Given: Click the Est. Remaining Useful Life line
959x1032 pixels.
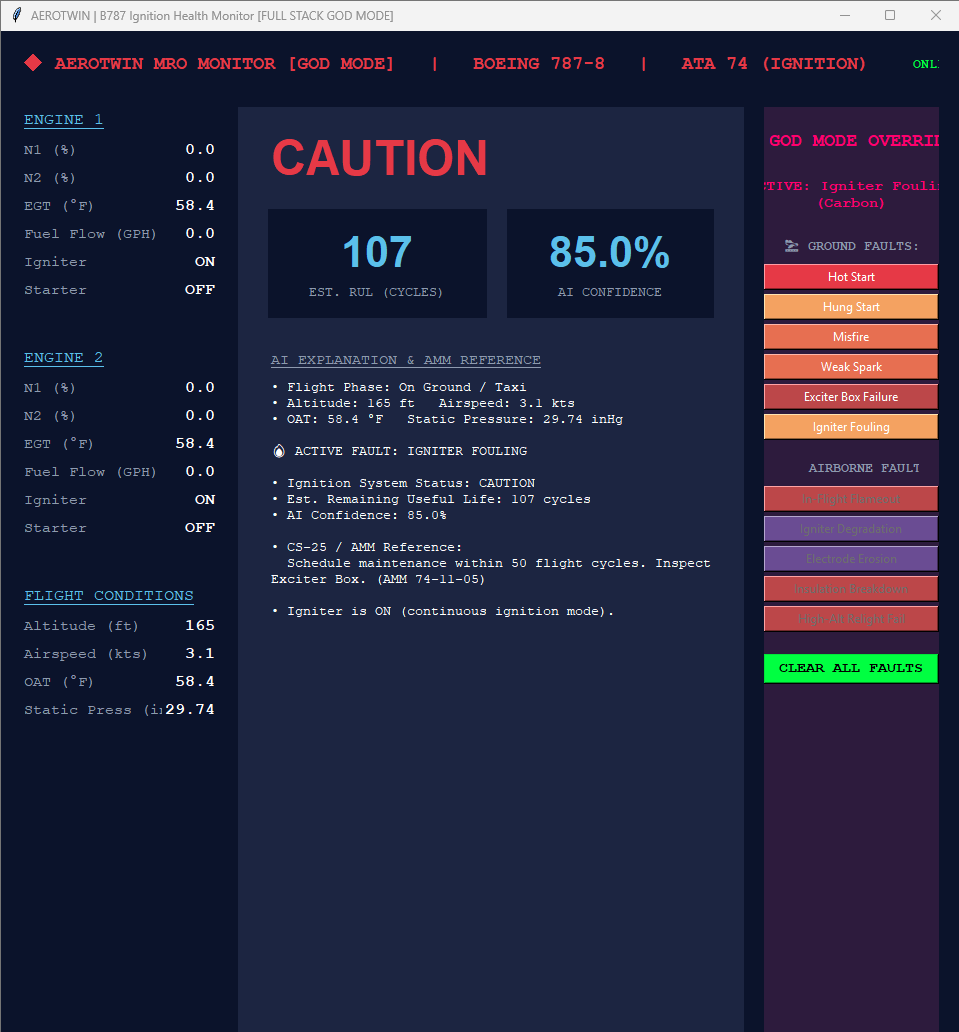Looking at the screenshot, I should [x=431, y=499].
